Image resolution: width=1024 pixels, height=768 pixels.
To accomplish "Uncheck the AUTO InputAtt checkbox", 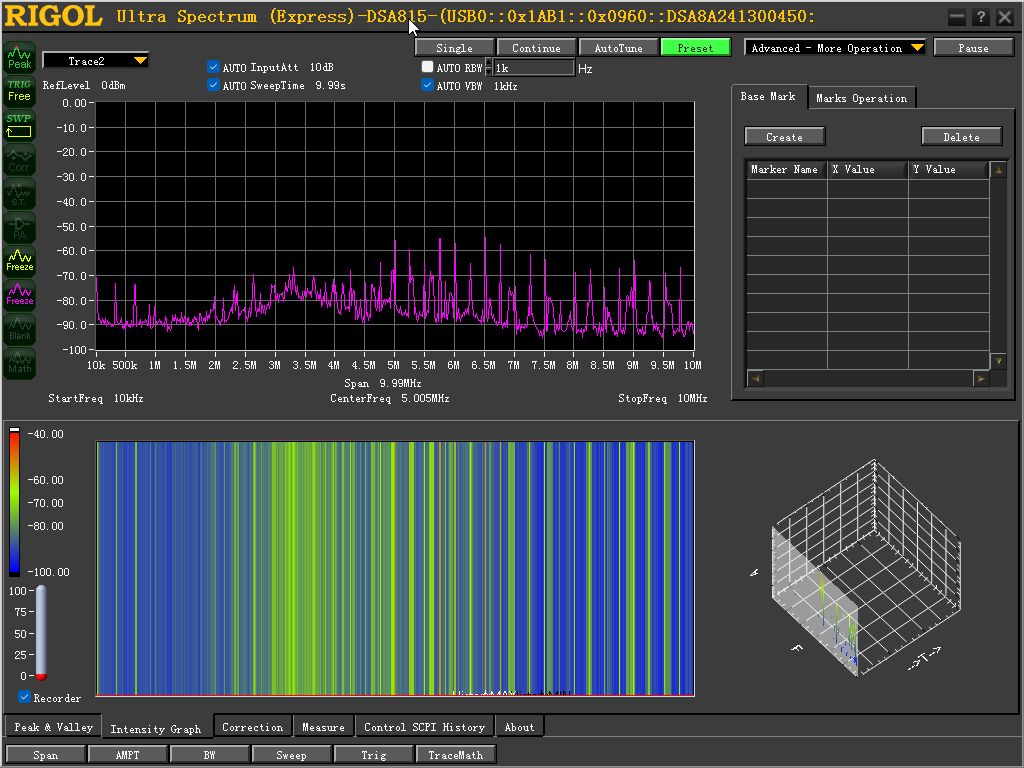I will [213, 67].
